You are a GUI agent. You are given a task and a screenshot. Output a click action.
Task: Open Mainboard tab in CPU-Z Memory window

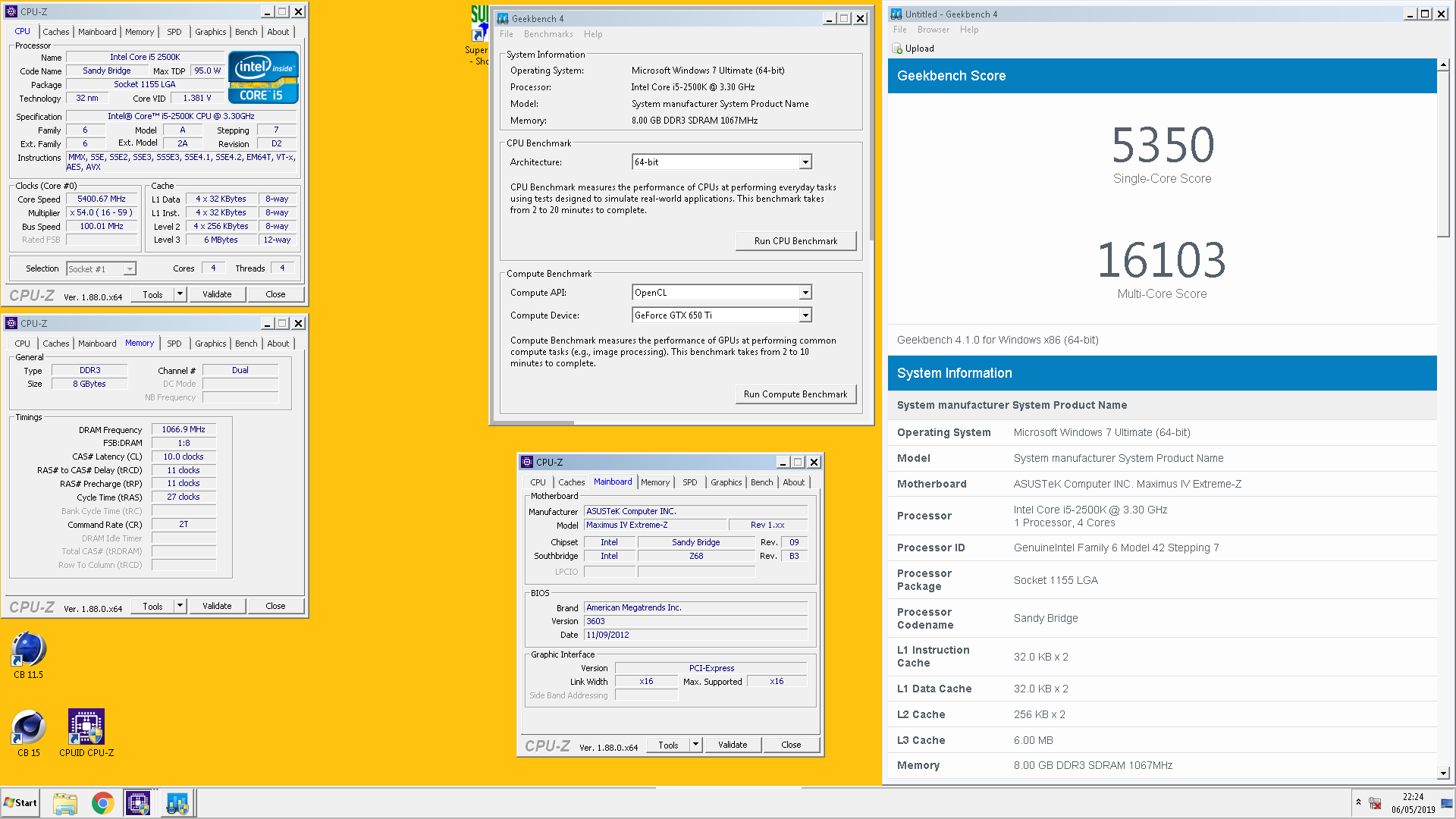(97, 344)
